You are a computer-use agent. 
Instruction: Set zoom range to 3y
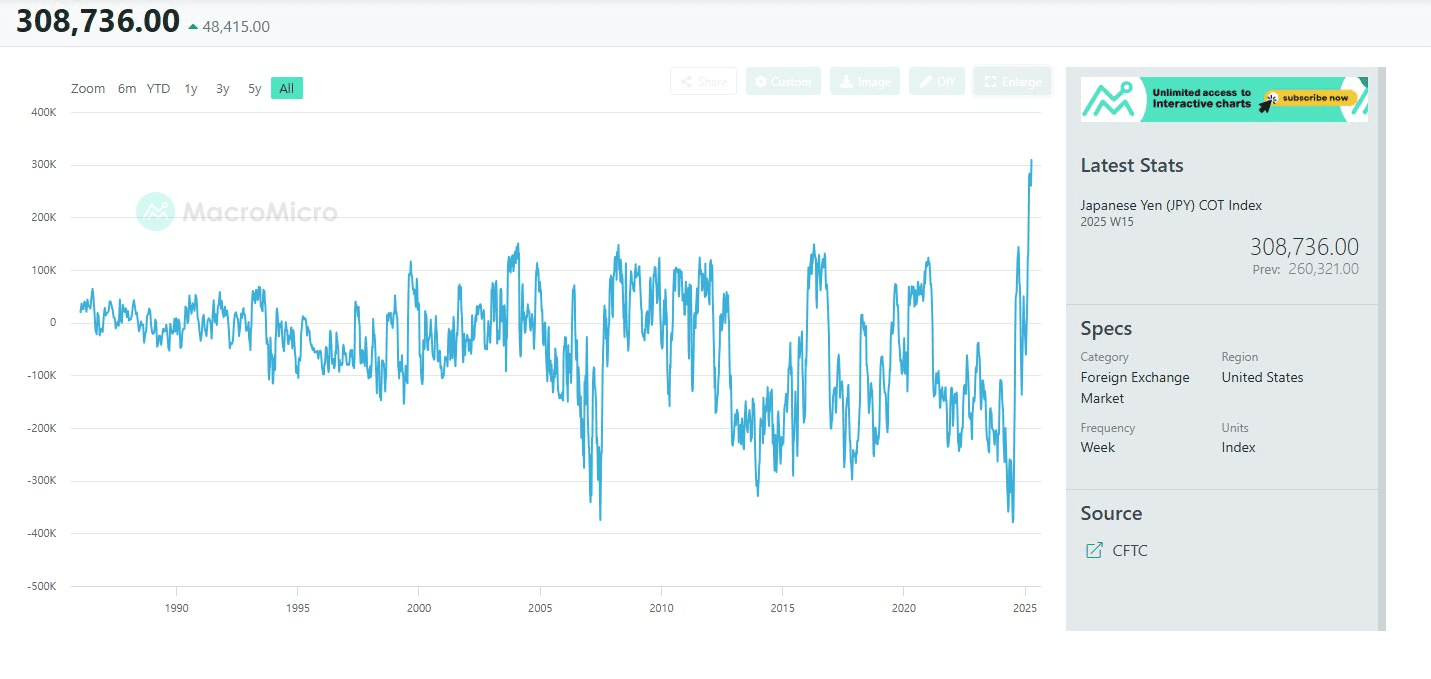click(223, 88)
